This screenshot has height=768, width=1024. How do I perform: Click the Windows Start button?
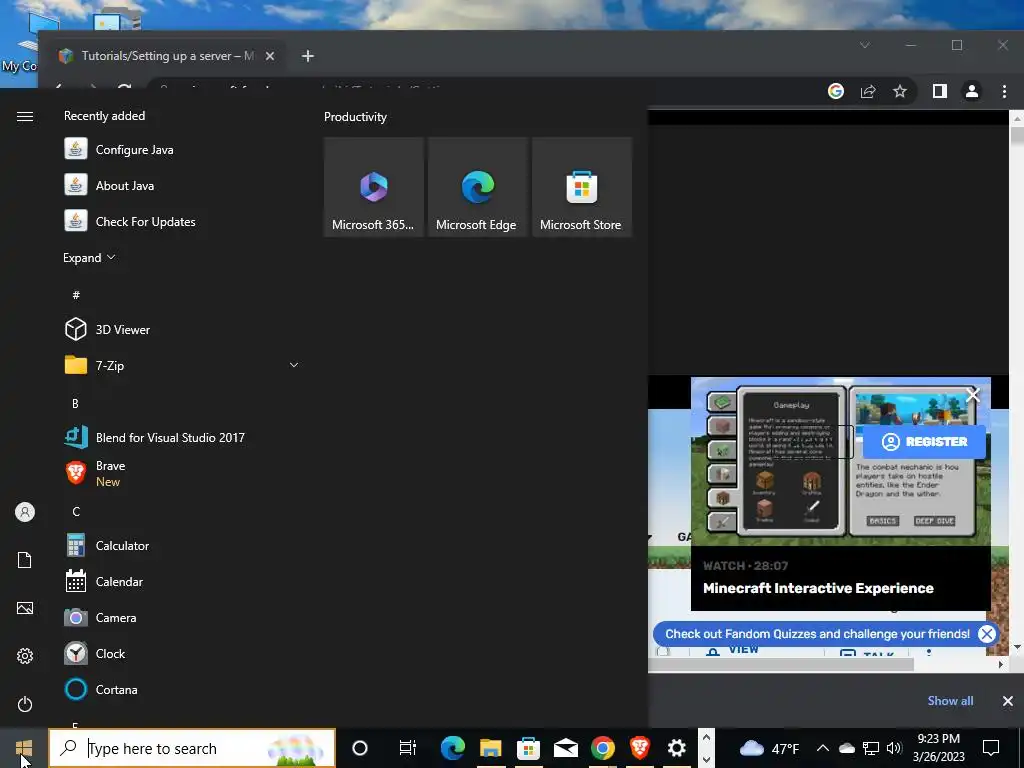tap(24, 748)
